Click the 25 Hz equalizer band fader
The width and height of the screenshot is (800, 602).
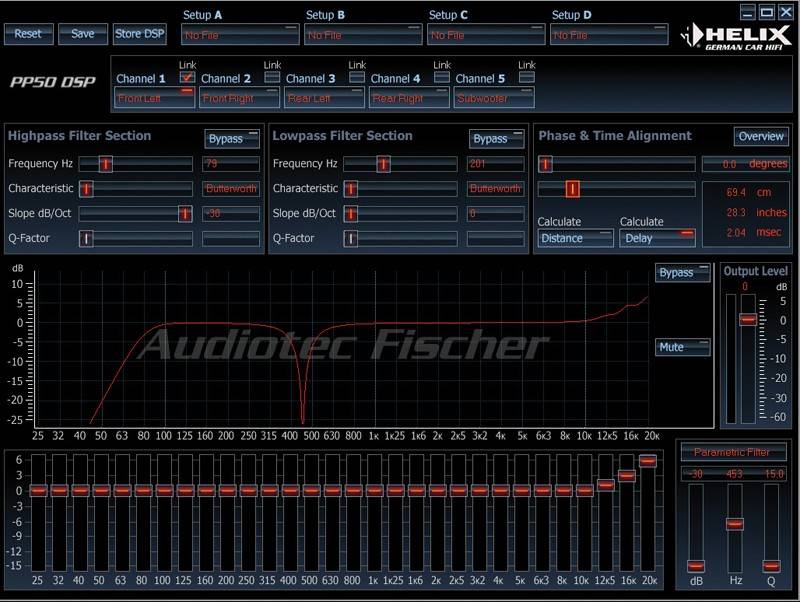pyautogui.click(x=38, y=491)
